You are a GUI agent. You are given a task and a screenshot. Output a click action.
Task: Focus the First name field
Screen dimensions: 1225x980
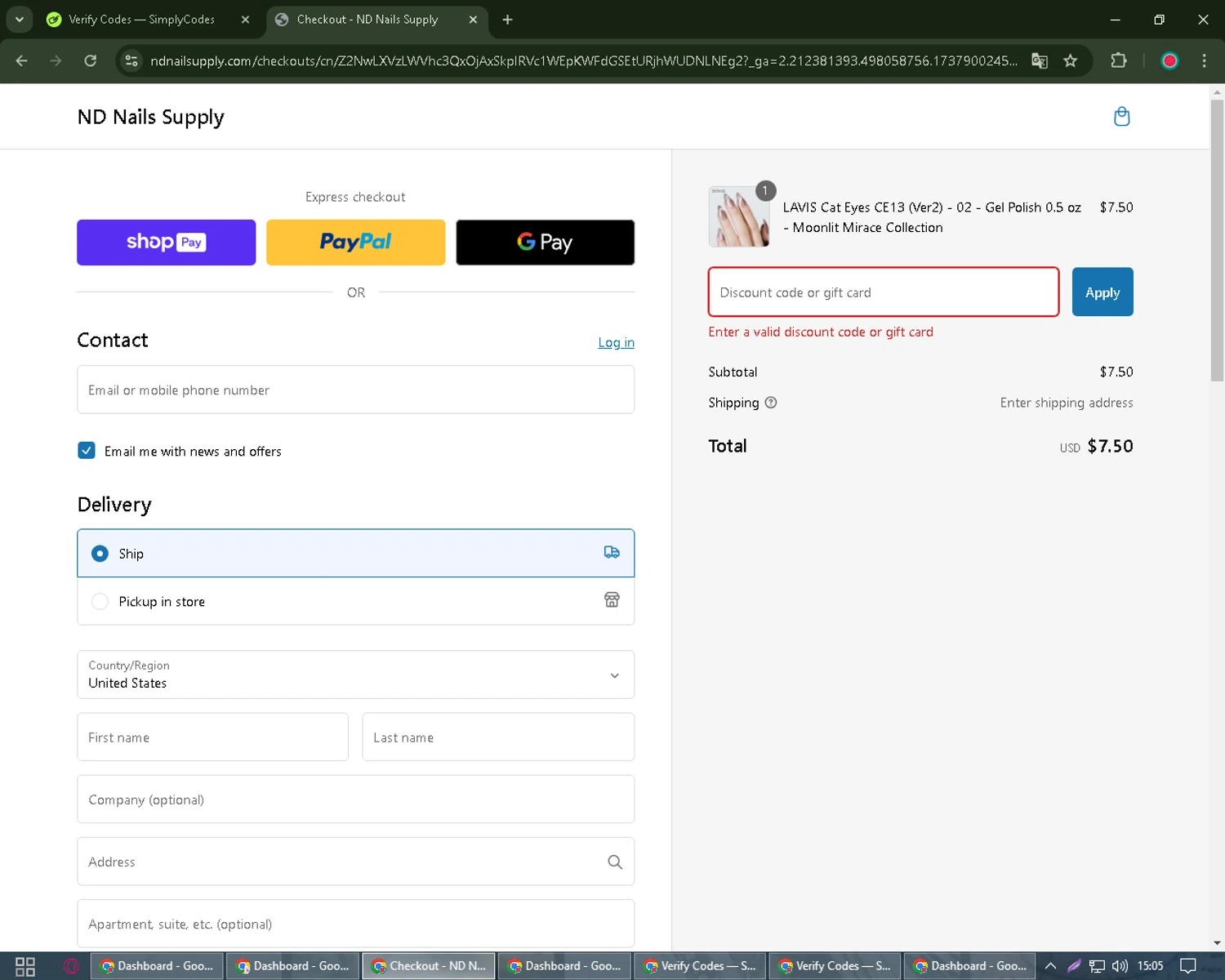212,737
